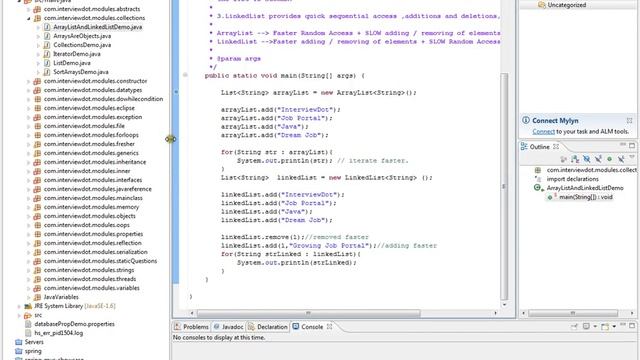Expand ArrayListAndLinkedListDemo.java file node

[38, 27]
